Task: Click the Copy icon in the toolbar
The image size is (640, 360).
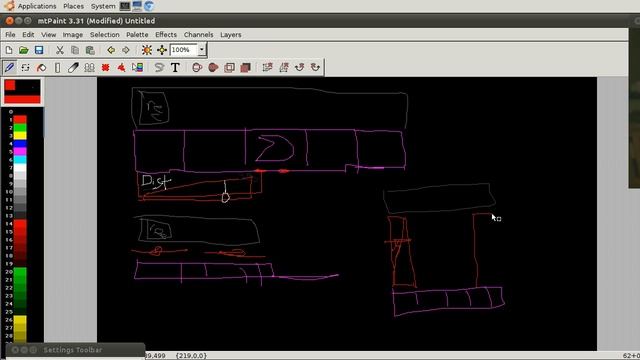Action: click(75, 50)
